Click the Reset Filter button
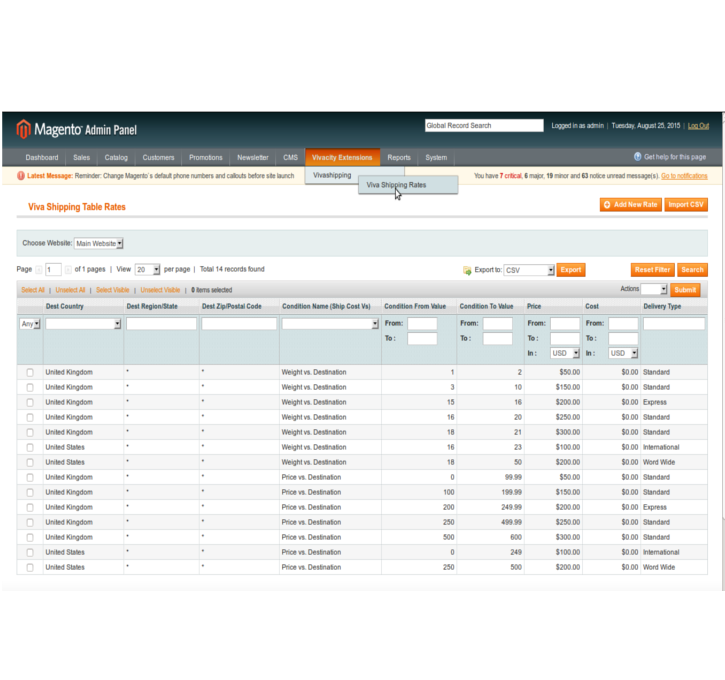The width and height of the screenshot is (725, 680). point(652,270)
